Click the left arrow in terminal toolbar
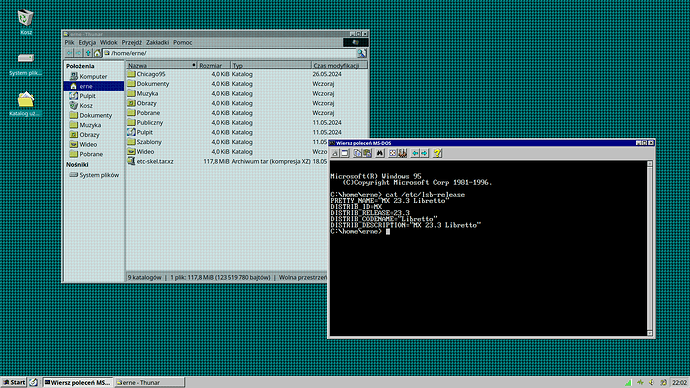The height and width of the screenshot is (388, 690). click(x=415, y=153)
